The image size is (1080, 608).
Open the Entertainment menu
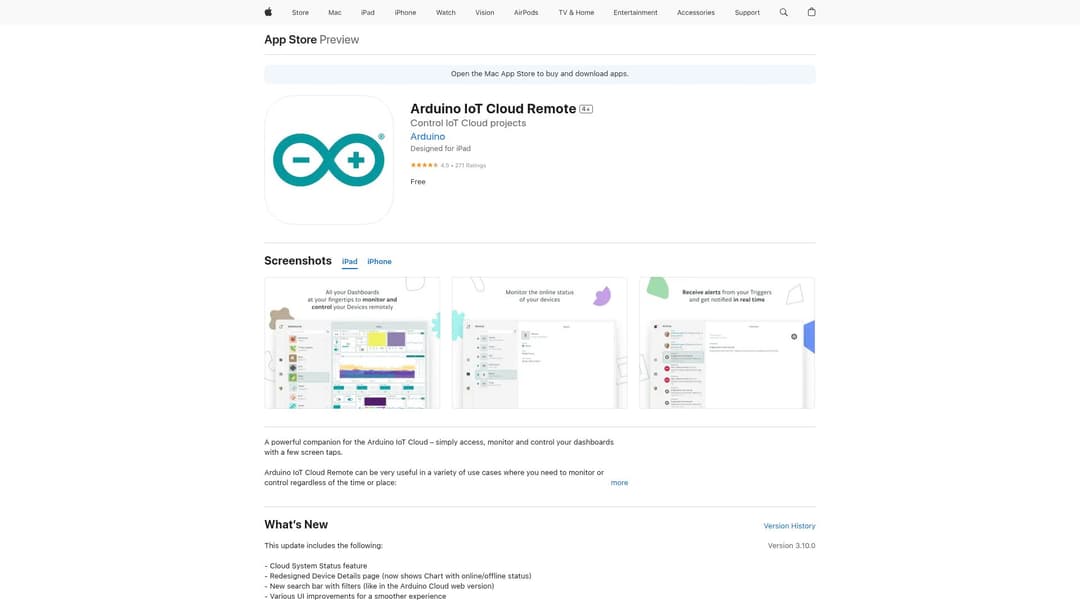tap(636, 12)
